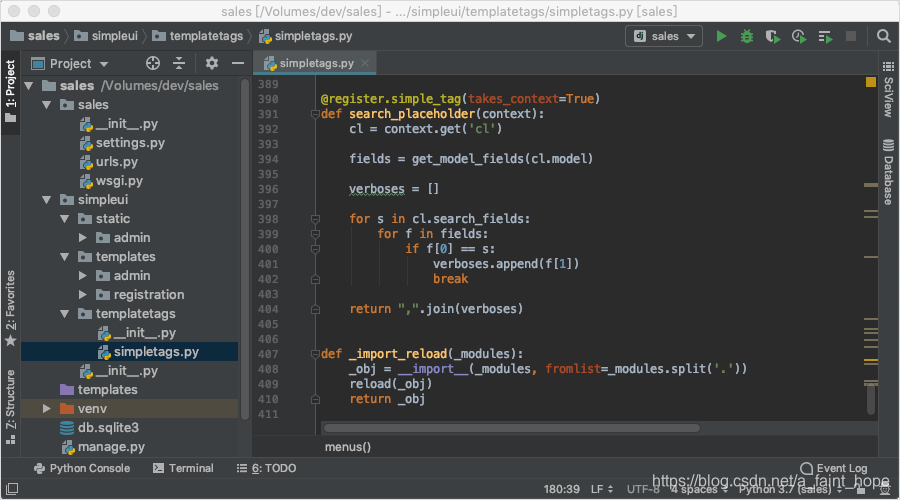Debug the sales configuration

(747, 36)
